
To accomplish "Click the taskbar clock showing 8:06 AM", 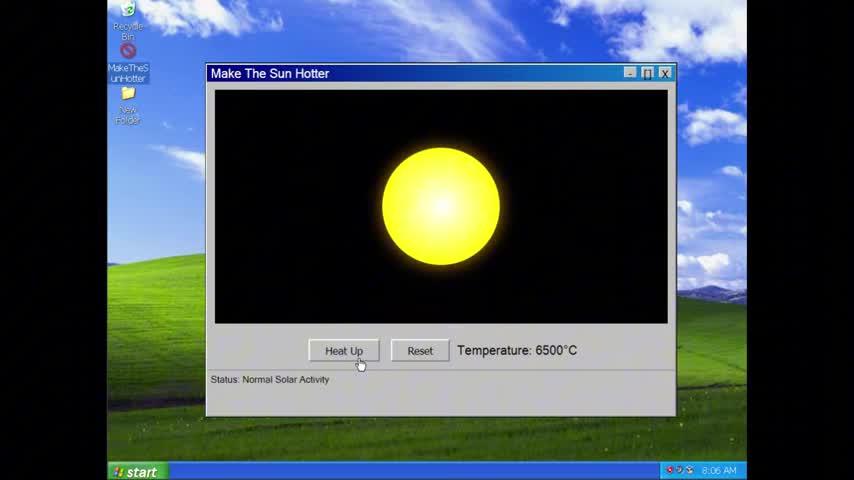I will pos(719,471).
